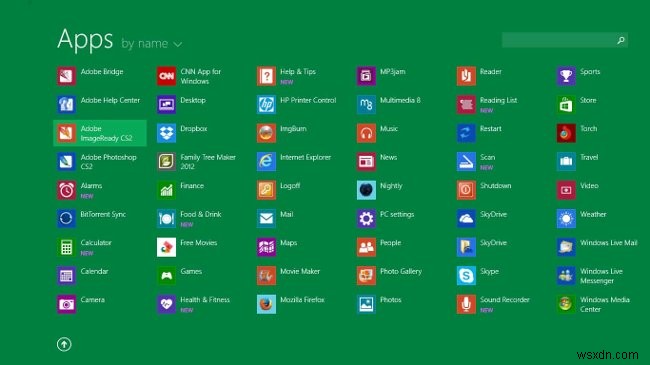This screenshot has width=650, height=365.
Task: Launch the Dropbox icon
Action: [166, 133]
